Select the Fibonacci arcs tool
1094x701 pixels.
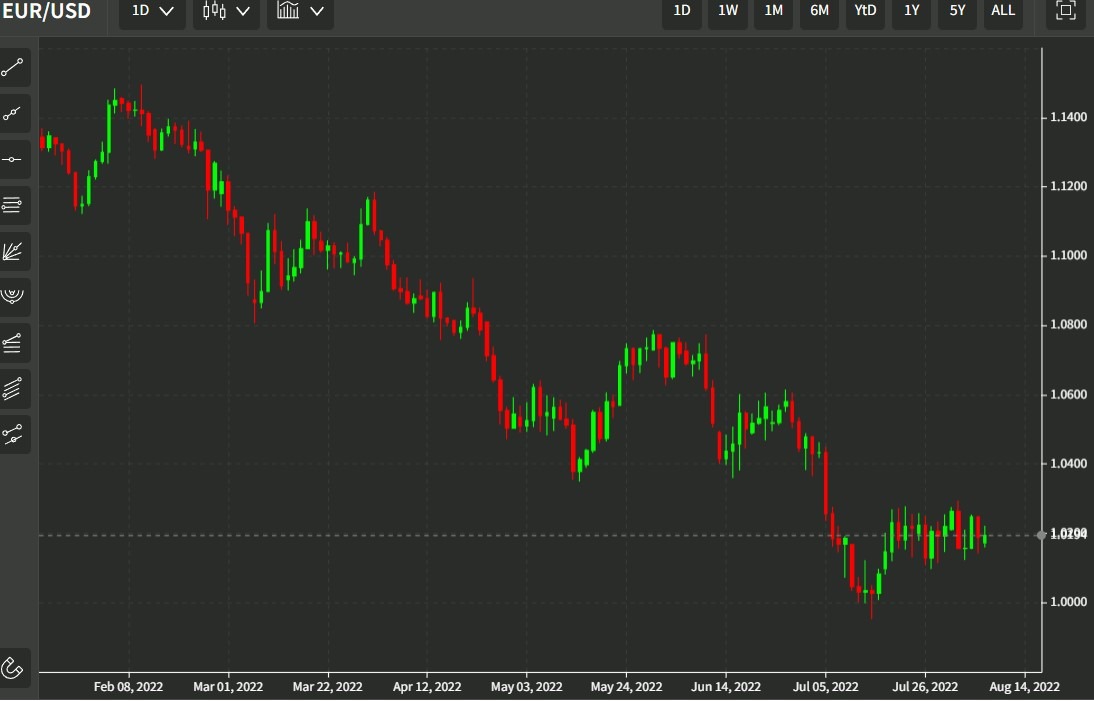pyautogui.click(x=13, y=297)
